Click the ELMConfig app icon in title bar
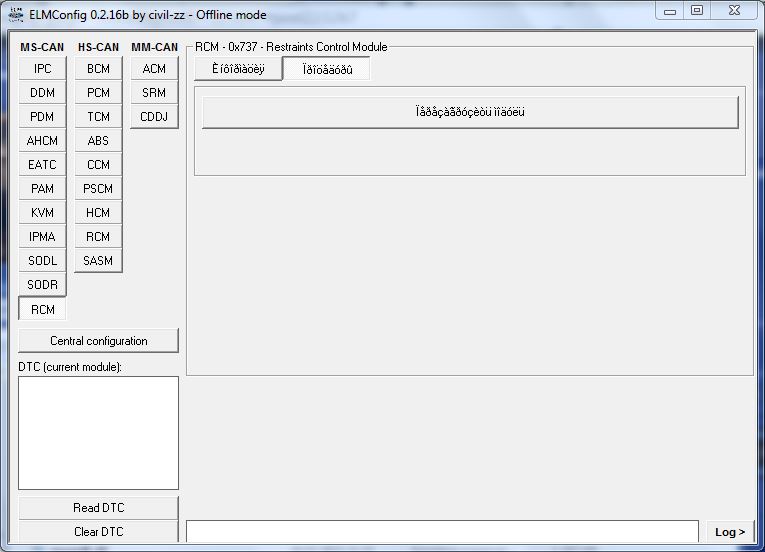 click(x=17, y=12)
